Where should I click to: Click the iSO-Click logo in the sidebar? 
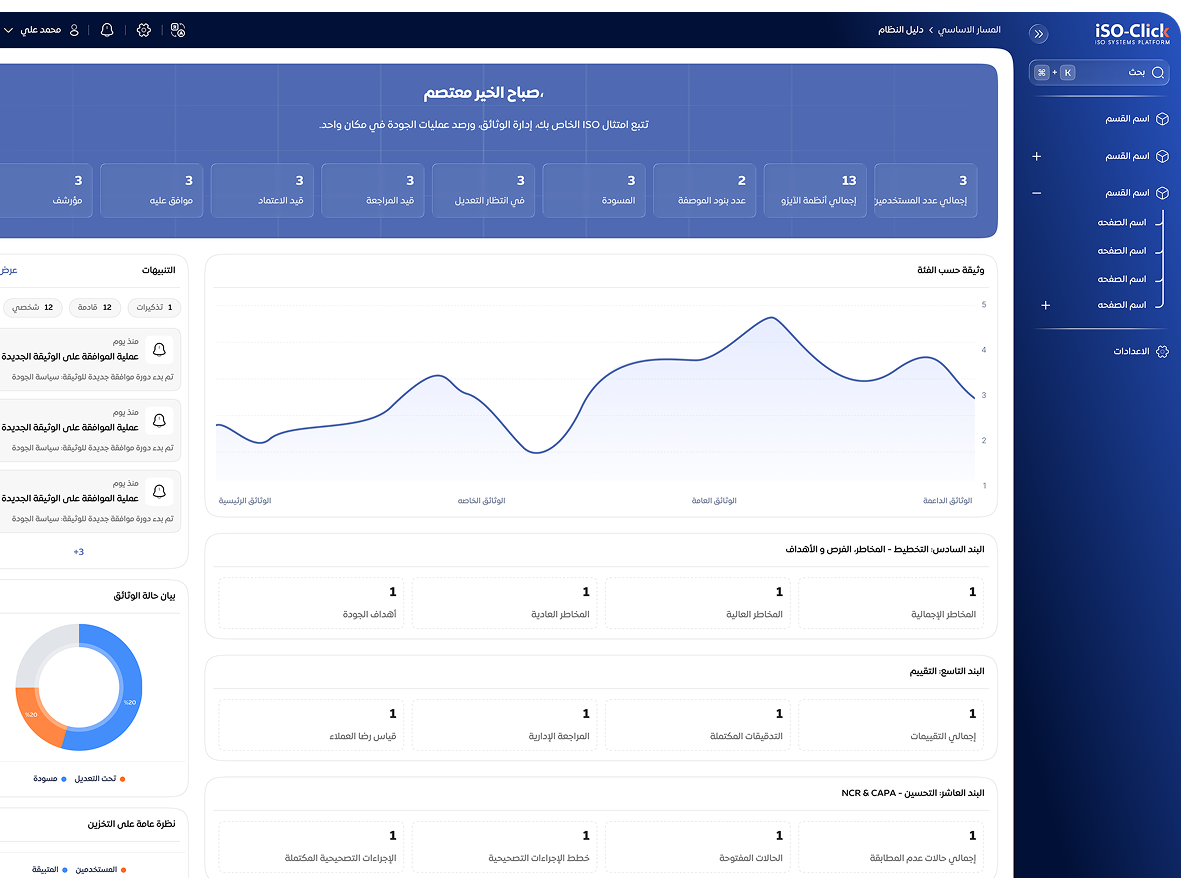click(x=1133, y=33)
